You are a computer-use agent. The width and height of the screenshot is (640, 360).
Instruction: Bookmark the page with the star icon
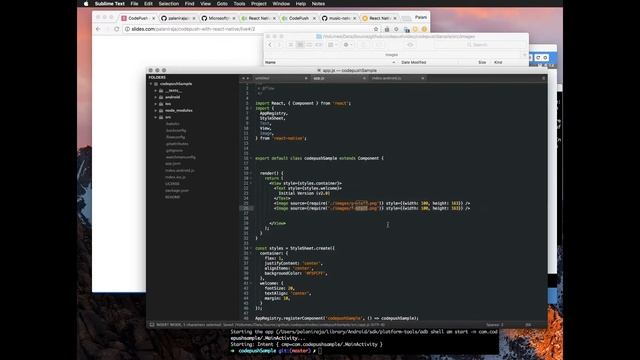[x=376, y=29]
